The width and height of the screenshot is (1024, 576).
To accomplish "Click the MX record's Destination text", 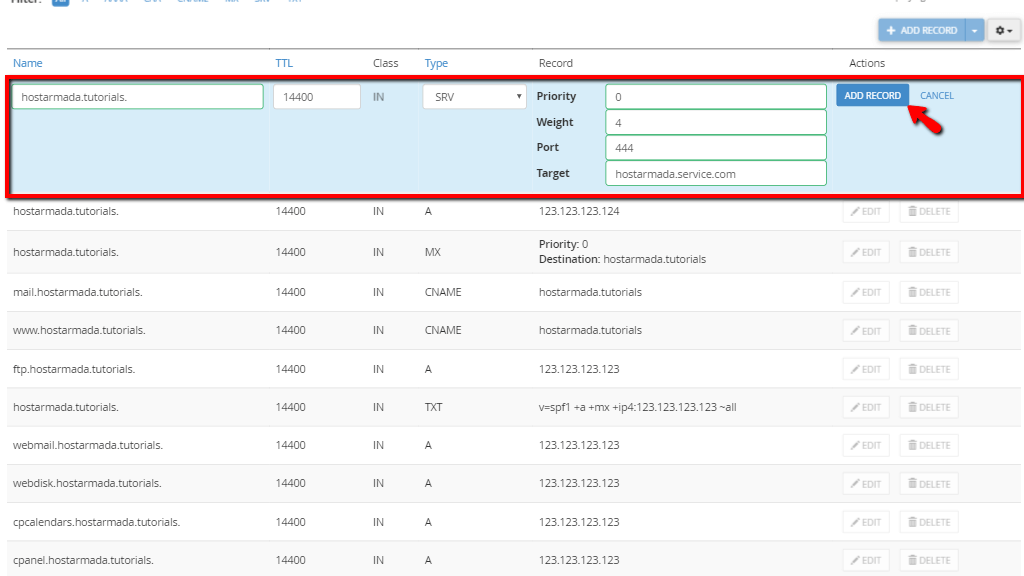I will (622, 259).
